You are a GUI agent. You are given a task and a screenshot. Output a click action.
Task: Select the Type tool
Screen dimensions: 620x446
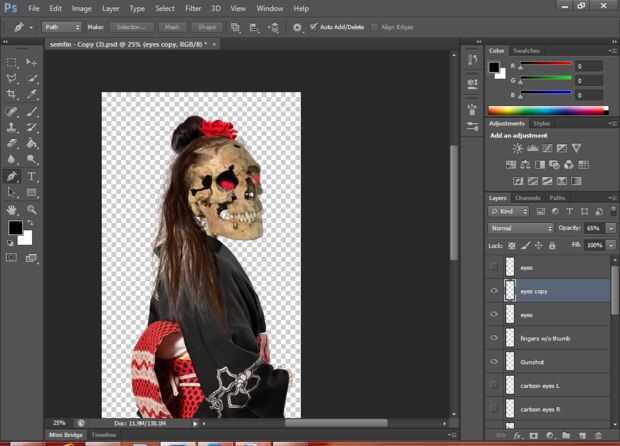(x=32, y=176)
